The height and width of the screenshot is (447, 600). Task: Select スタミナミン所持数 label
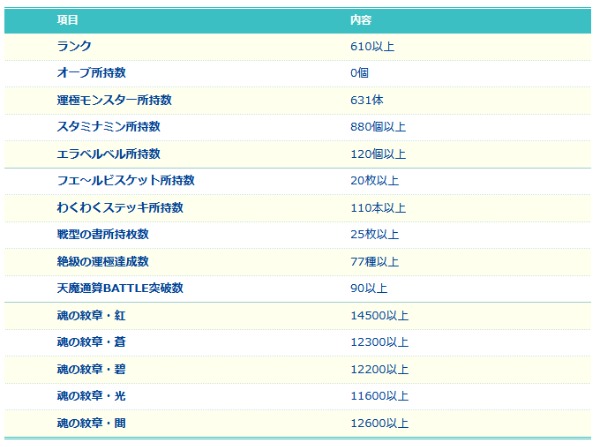click(108, 127)
